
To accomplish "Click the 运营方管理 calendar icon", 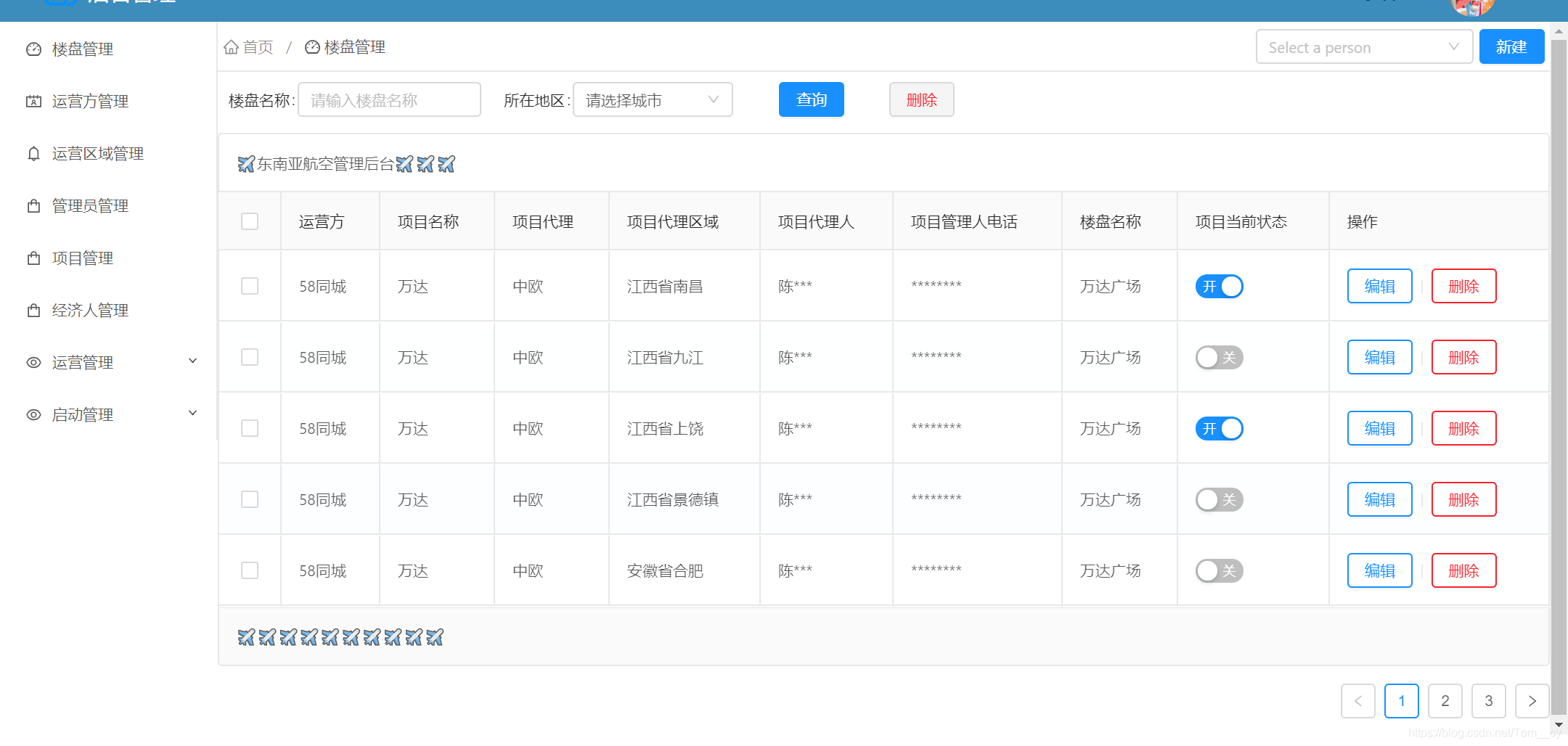I will tap(33, 101).
